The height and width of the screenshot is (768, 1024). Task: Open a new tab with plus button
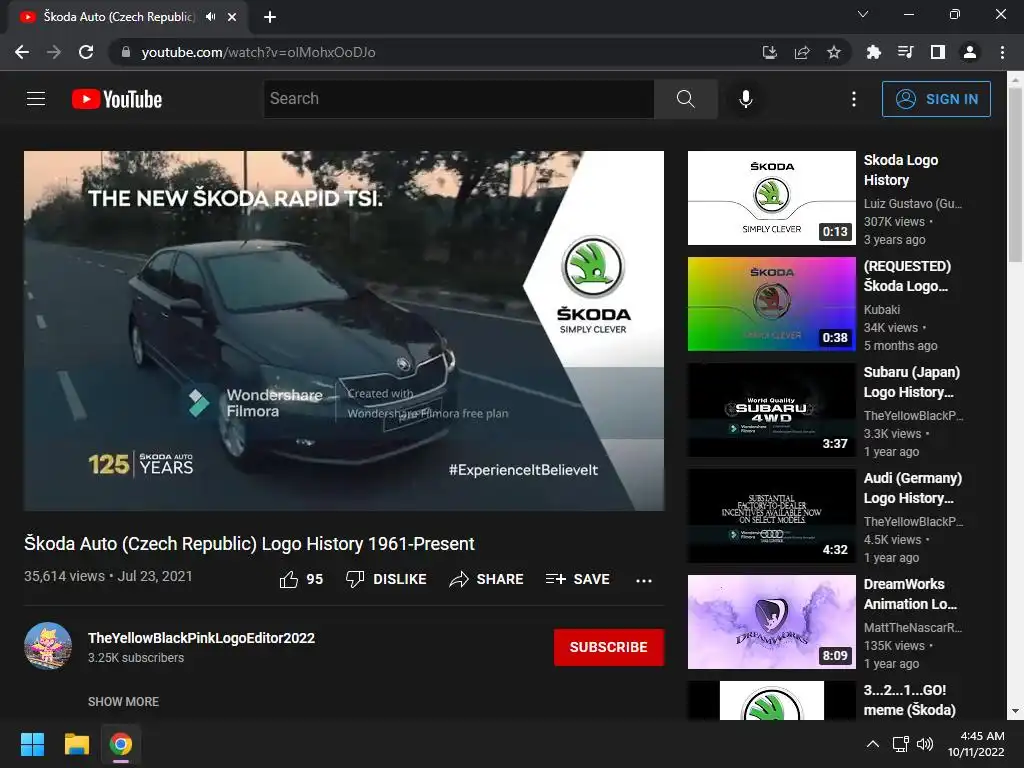click(270, 17)
